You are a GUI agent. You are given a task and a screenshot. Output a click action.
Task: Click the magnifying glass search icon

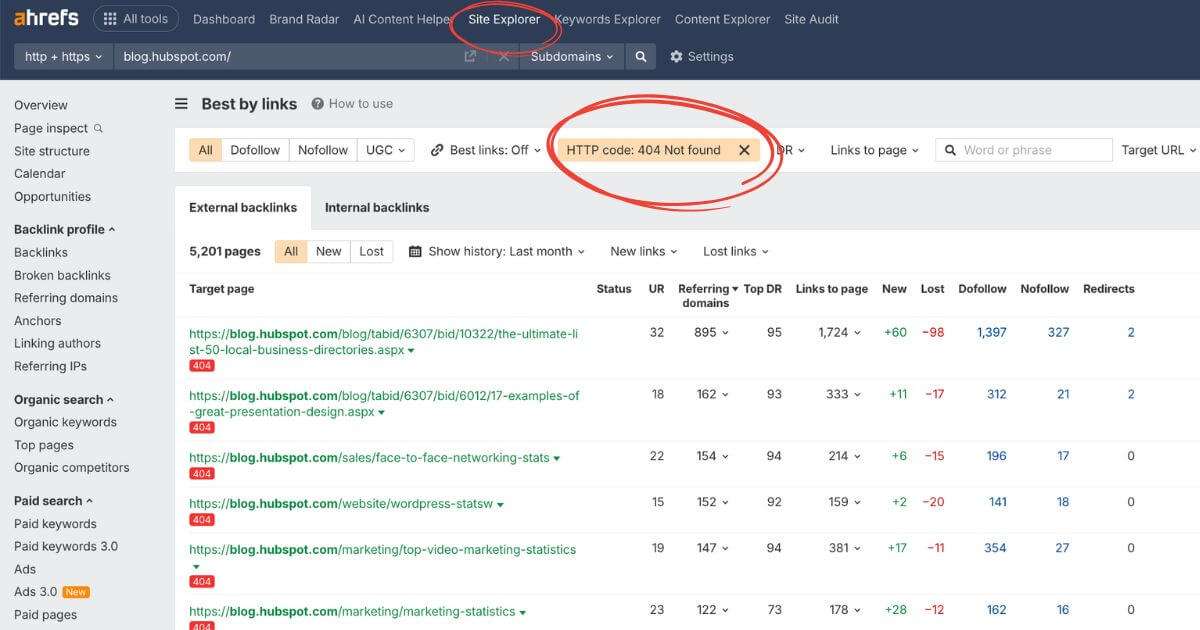[640, 56]
